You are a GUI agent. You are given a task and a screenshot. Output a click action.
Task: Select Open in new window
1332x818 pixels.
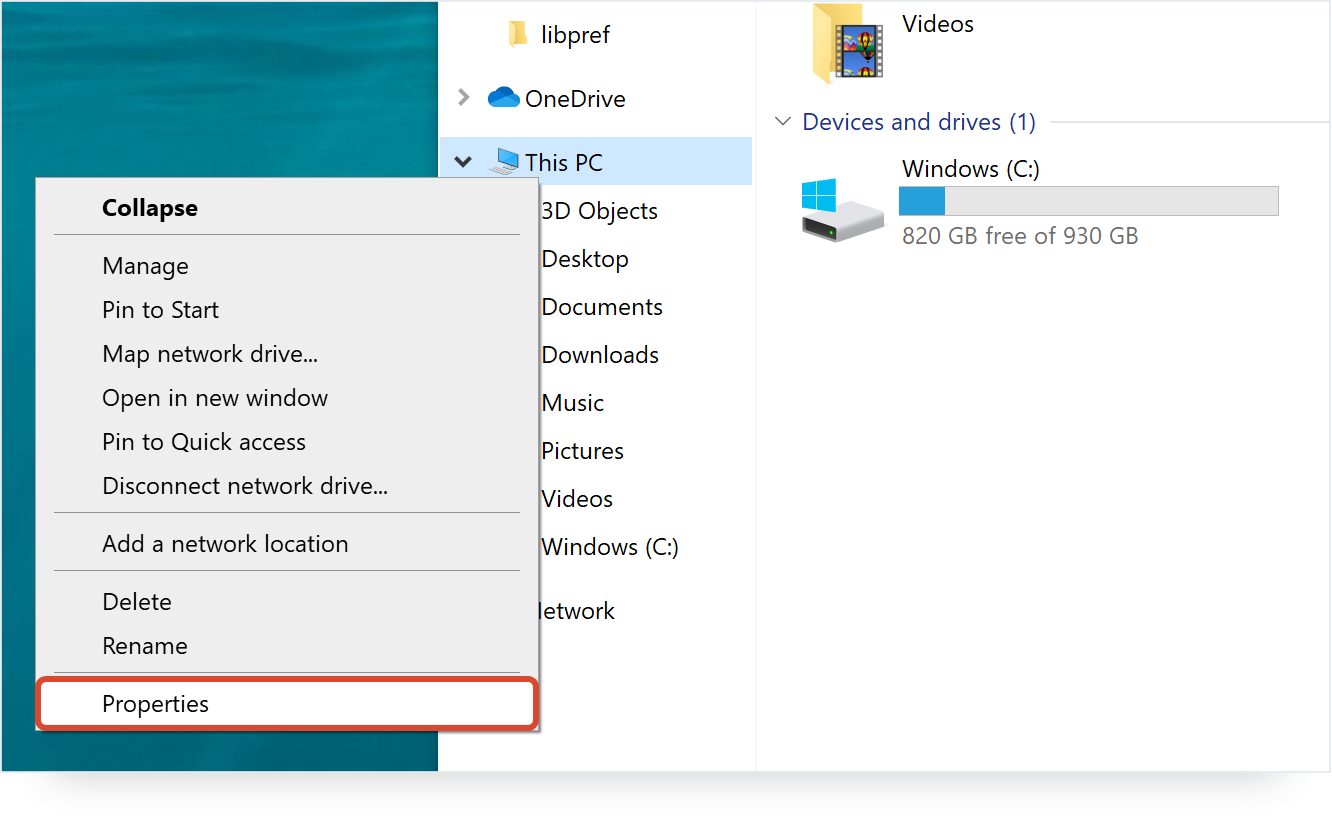pos(215,398)
